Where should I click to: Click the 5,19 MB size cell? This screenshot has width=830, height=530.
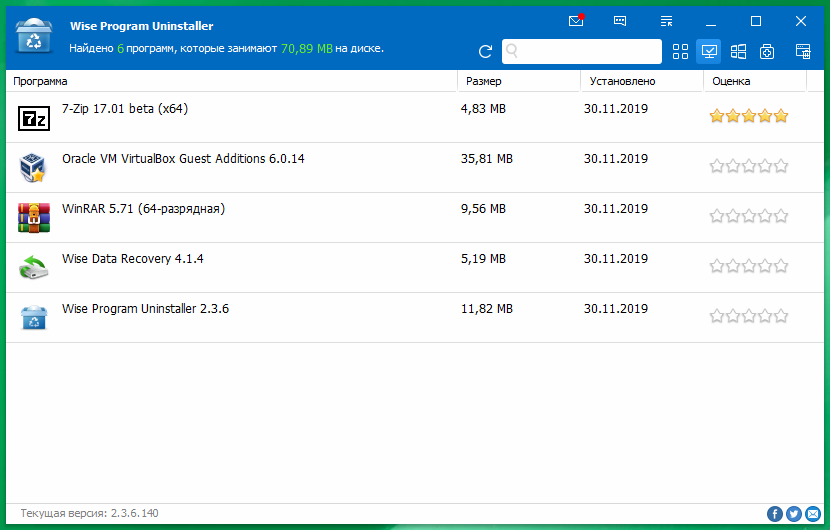tap(483, 258)
